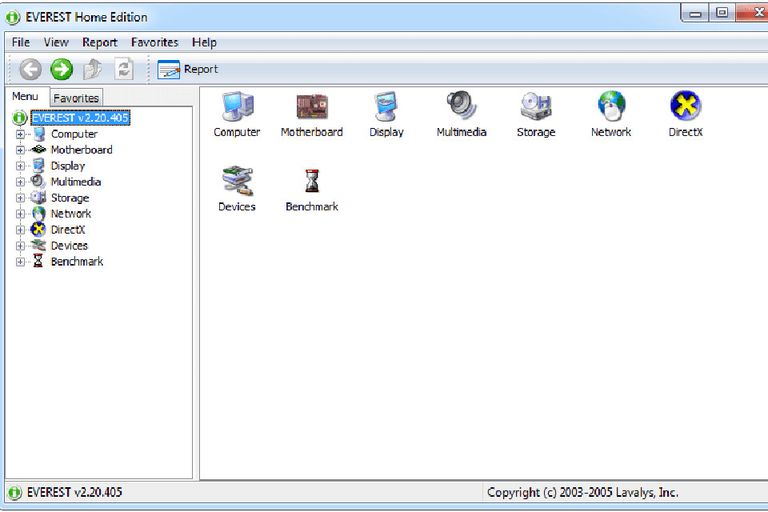Open the File menu
This screenshot has height=512, width=768.
[21, 43]
